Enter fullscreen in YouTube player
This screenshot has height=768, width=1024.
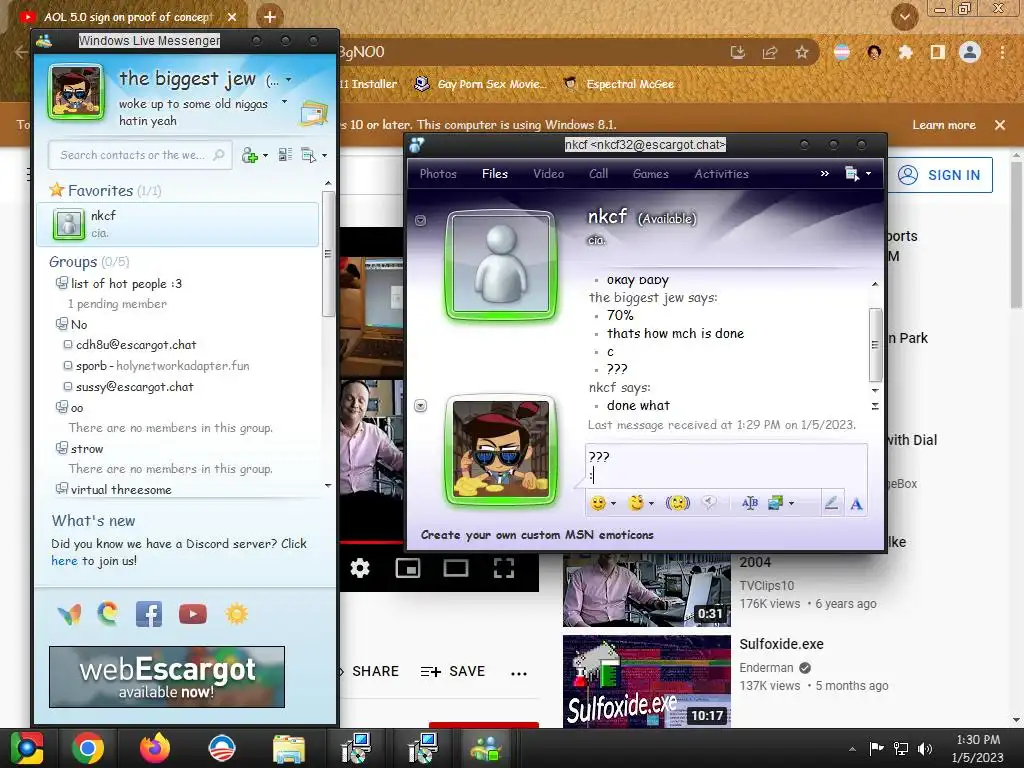tap(504, 568)
